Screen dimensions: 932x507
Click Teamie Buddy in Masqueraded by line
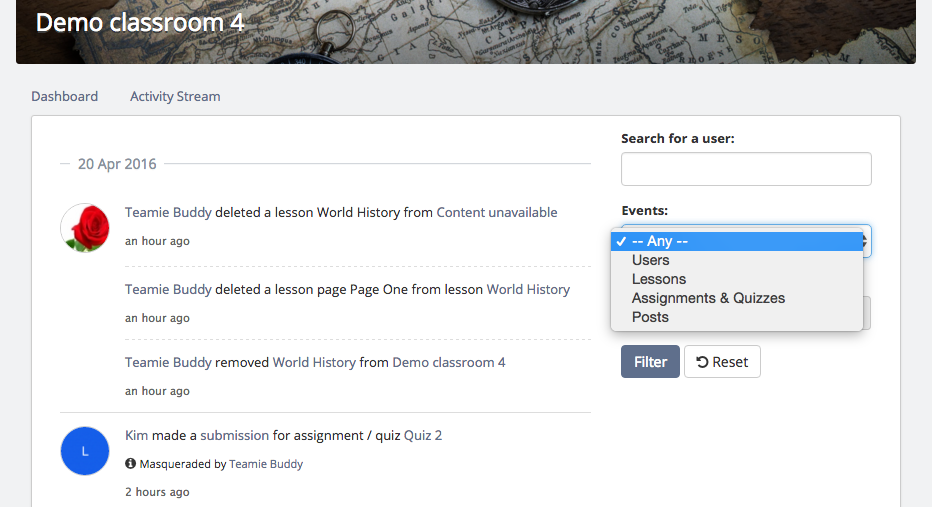(x=266, y=464)
